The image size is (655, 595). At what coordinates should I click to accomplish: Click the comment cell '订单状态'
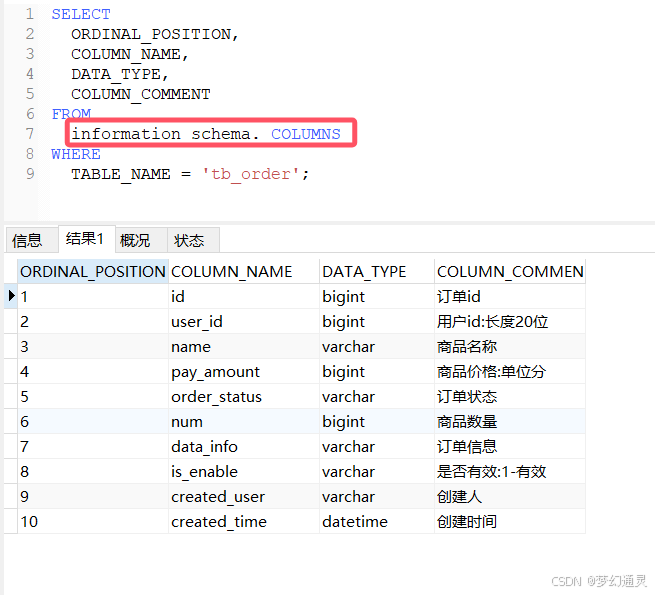(x=510, y=397)
